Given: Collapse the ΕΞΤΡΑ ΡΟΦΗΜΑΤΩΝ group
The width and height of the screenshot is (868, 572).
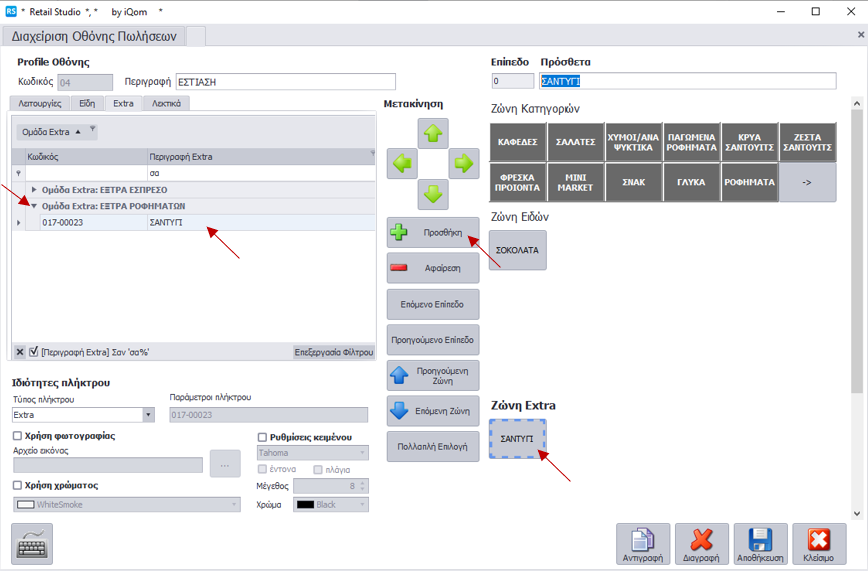Looking at the screenshot, I should tap(35, 206).
